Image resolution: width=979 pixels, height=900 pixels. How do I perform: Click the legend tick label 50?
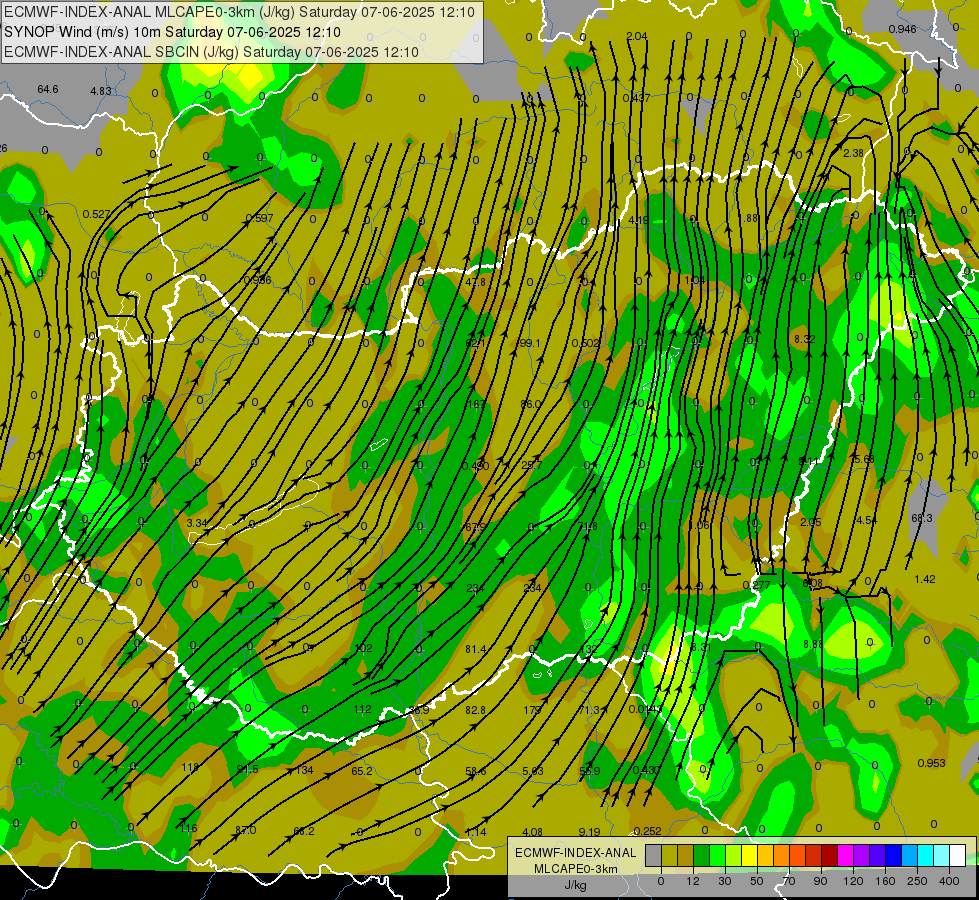coord(757,881)
